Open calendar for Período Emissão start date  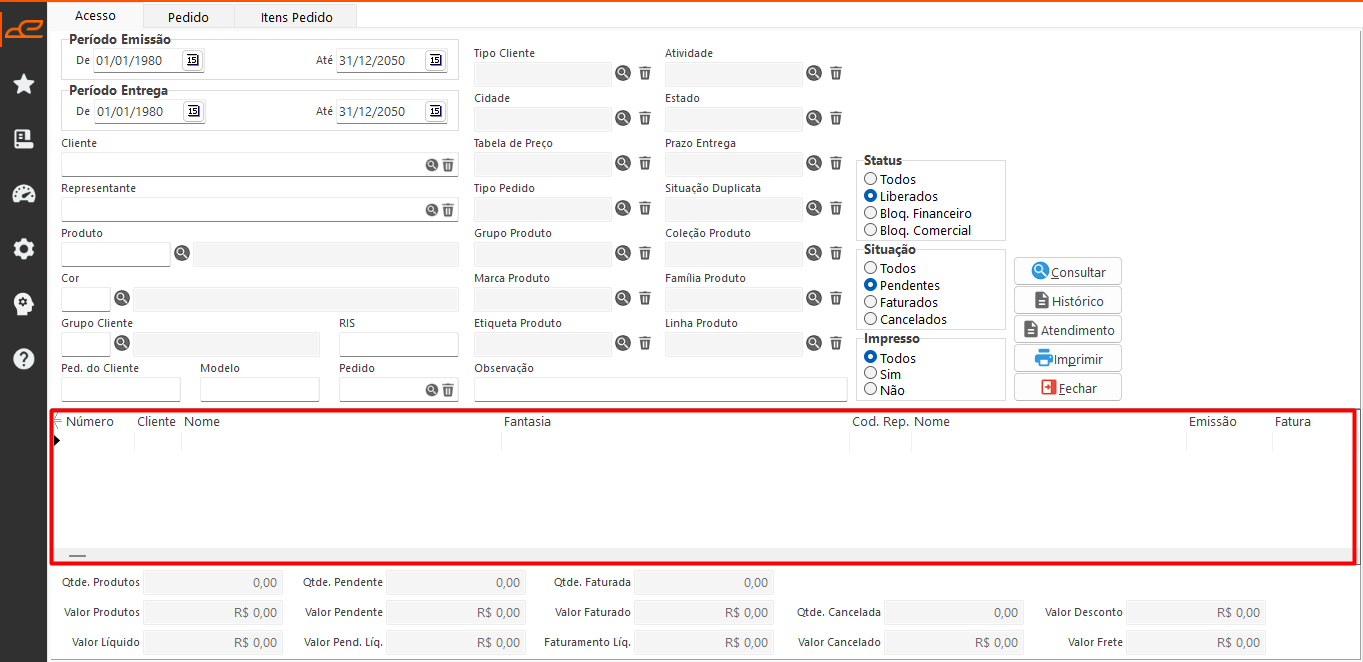[193, 60]
